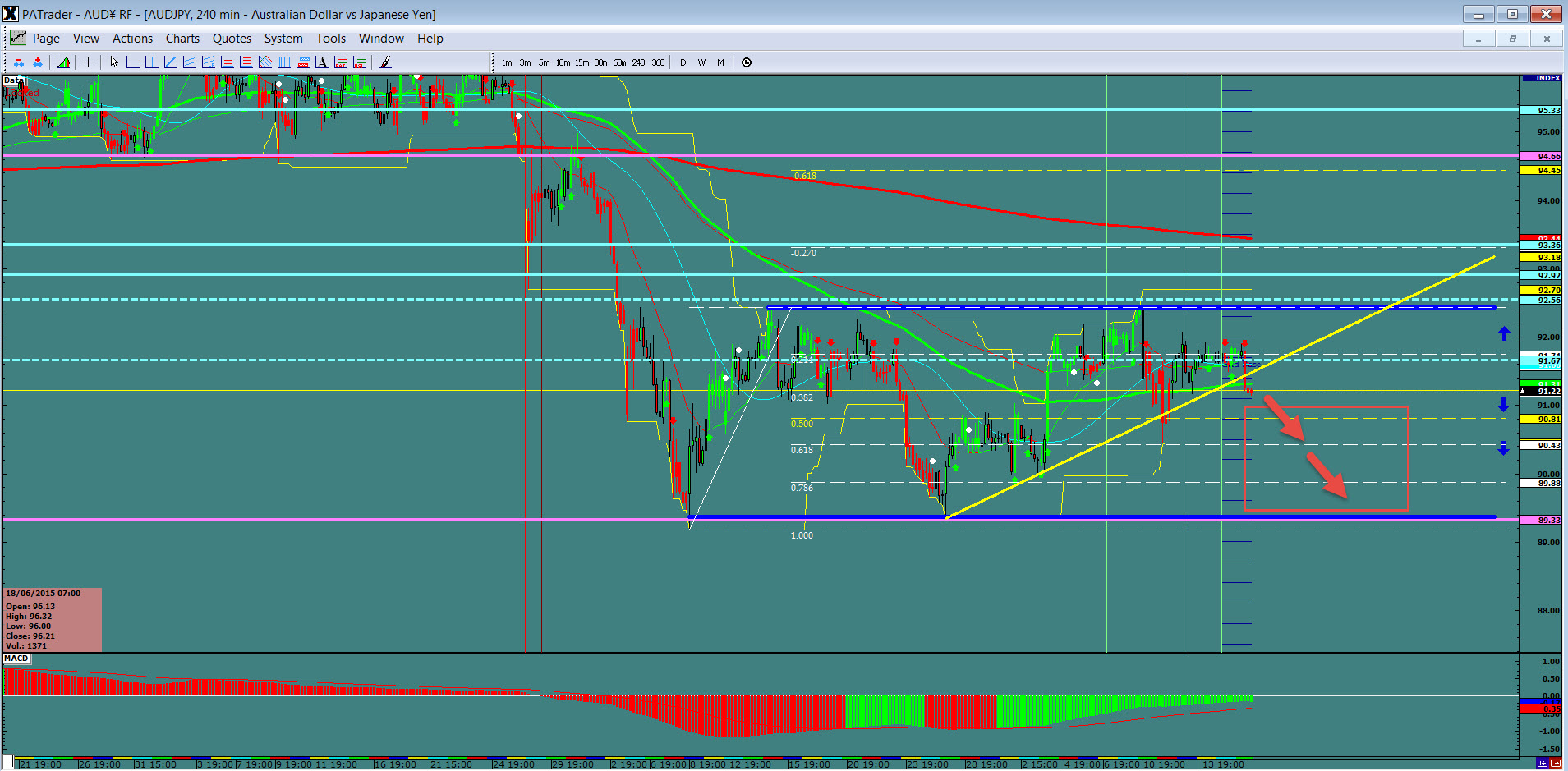Select the trendline drawing tool

coord(170,62)
